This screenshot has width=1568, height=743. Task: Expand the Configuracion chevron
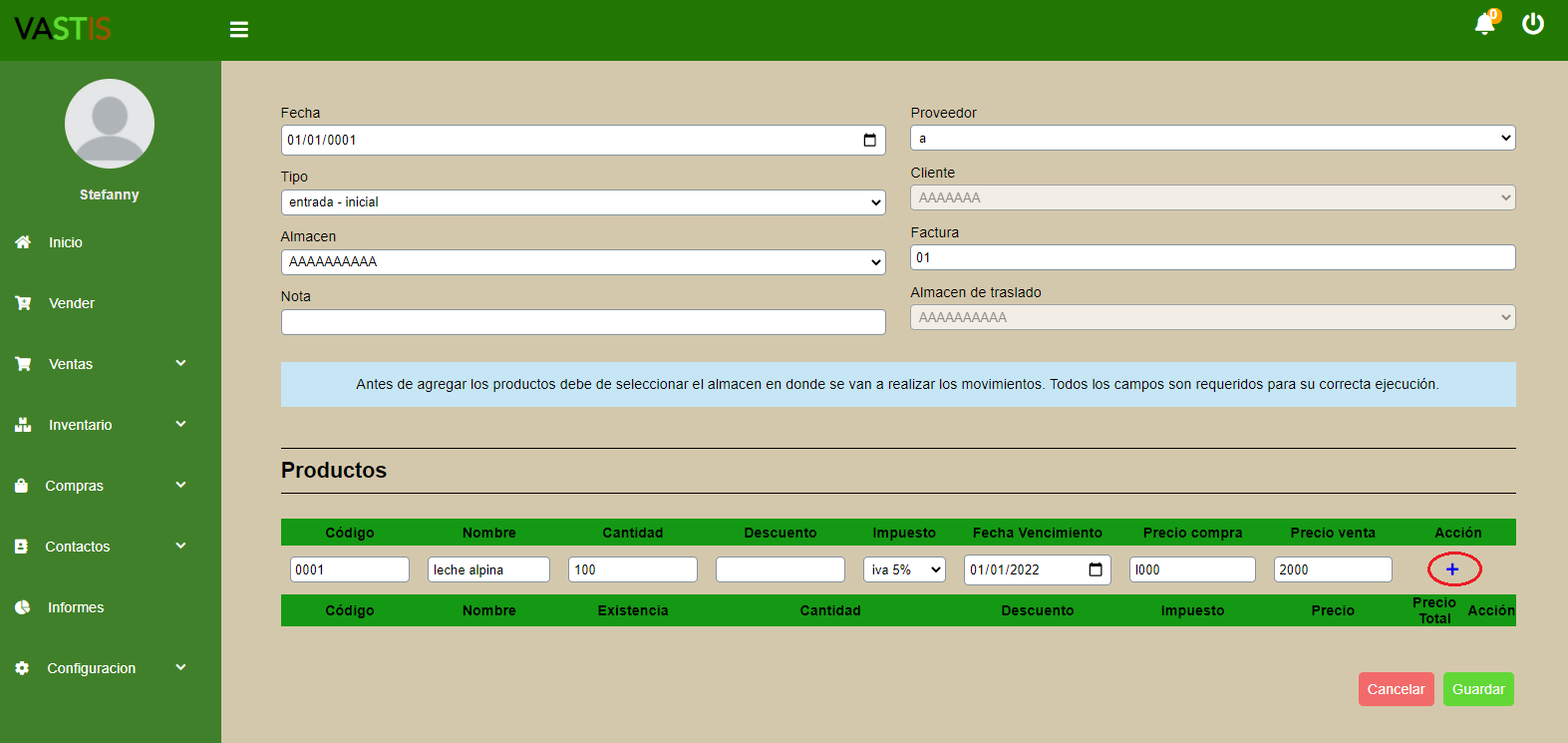coord(180,667)
